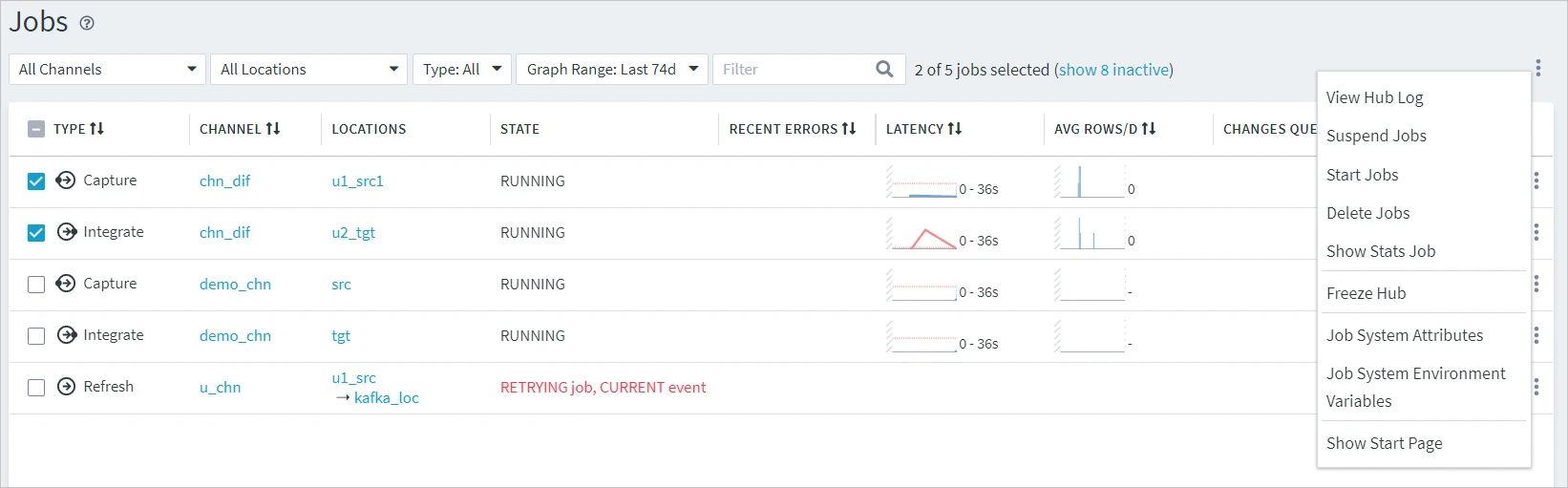Sort by Recent Errors column arrows
The width and height of the screenshot is (1568, 488).
click(849, 129)
